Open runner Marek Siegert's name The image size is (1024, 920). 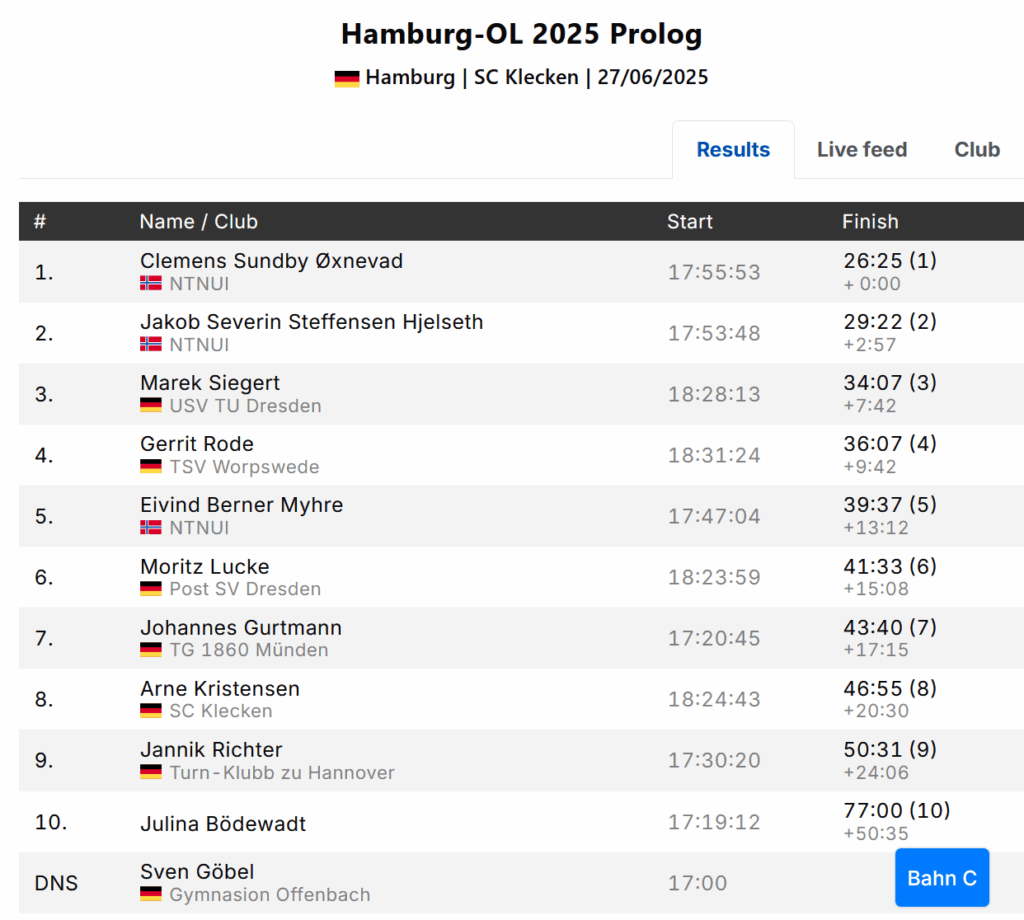click(210, 383)
